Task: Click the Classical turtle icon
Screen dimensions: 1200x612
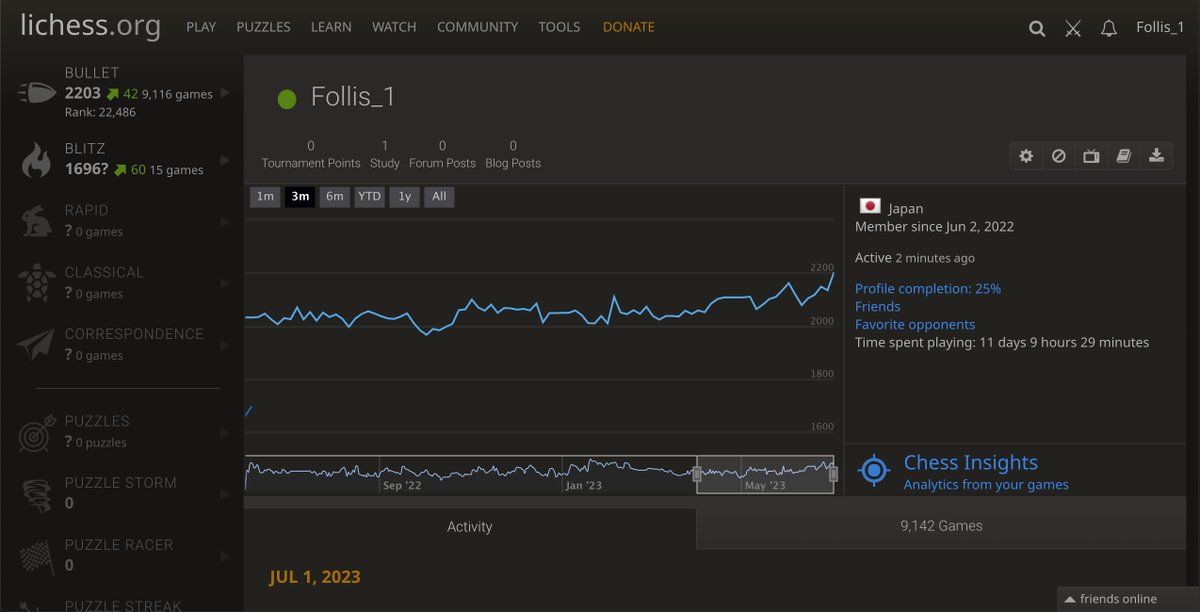Action: pos(35,283)
